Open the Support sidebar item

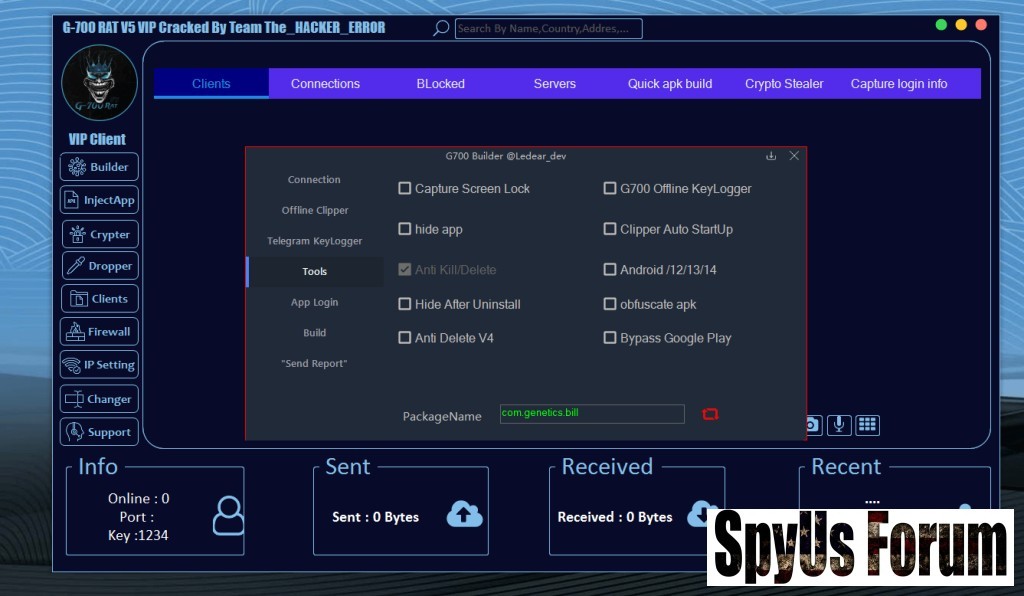coord(99,432)
